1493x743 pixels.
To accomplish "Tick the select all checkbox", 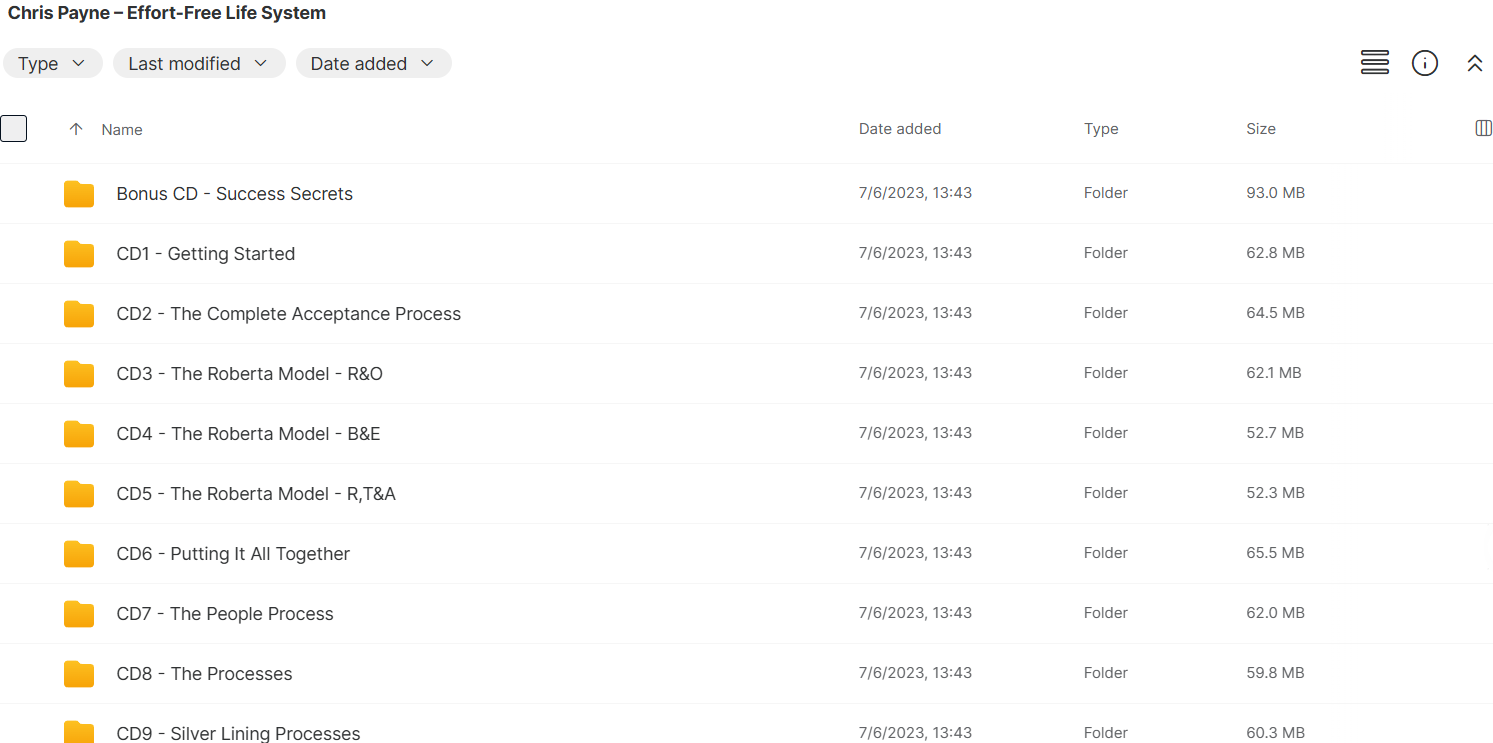I will pos(14,129).
